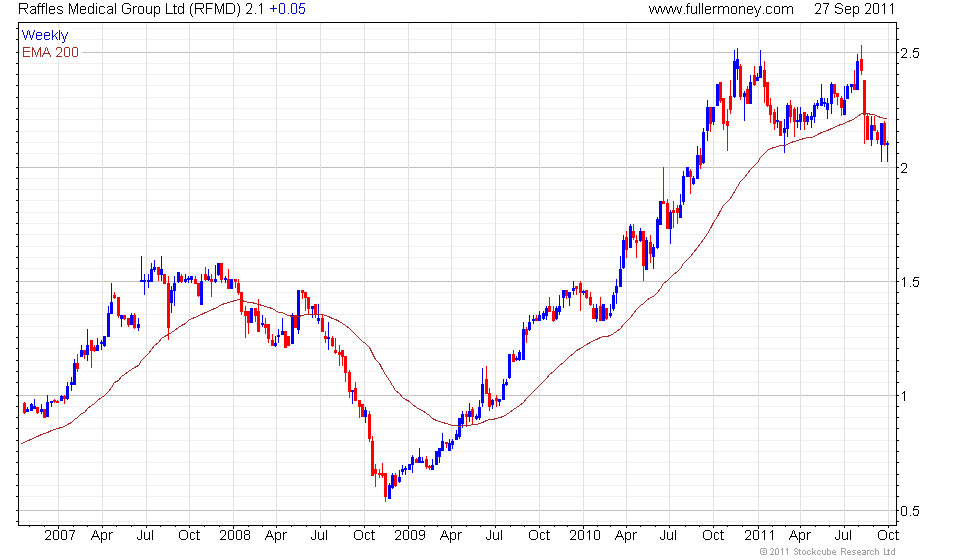Click the '2011' year label on time axis
The width and height of the screenshot is (980, 560).
[x=759, y=536]
